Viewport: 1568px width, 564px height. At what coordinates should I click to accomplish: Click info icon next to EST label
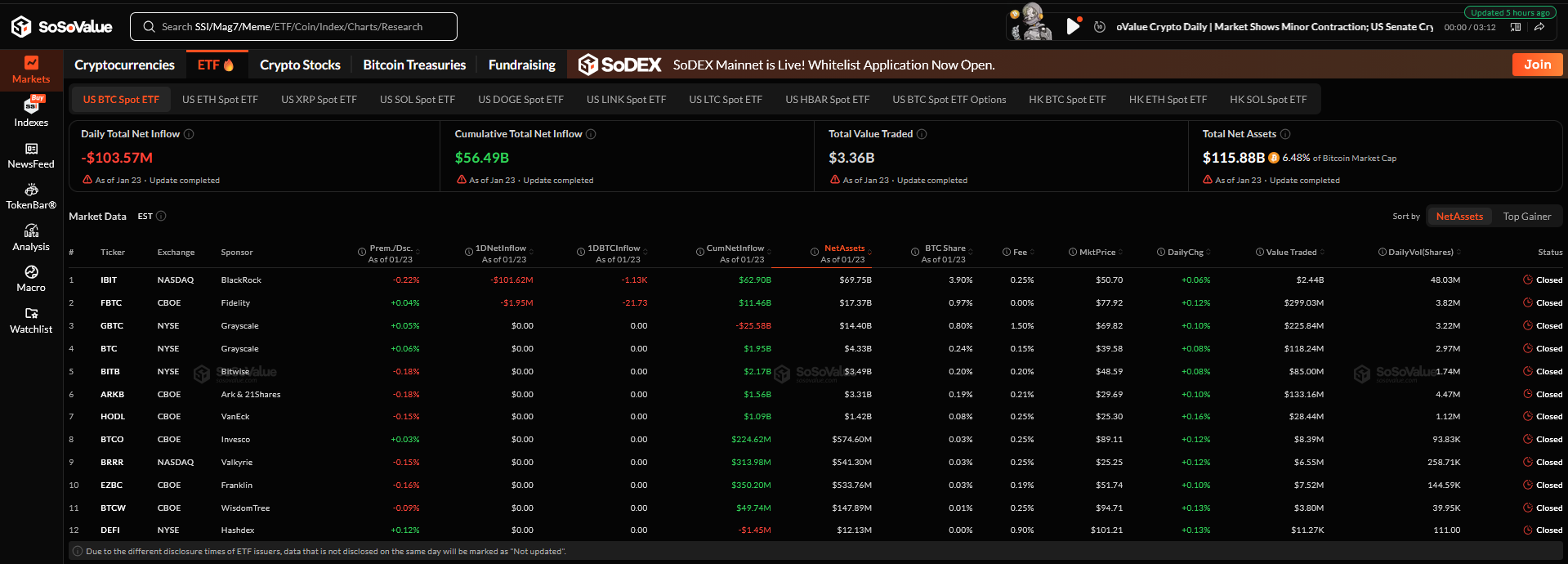161,216
